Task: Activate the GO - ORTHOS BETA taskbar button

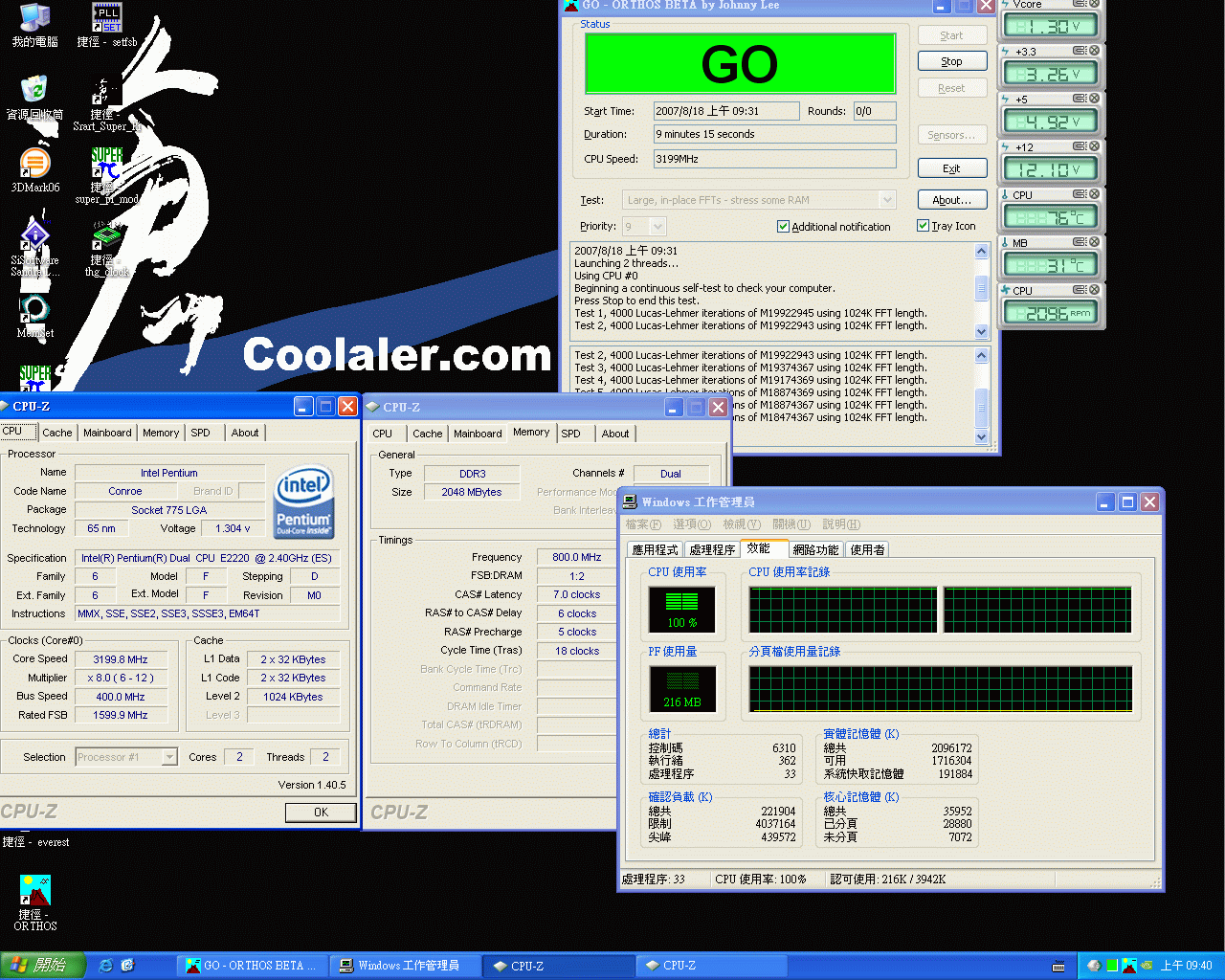Action: (252, 966)
